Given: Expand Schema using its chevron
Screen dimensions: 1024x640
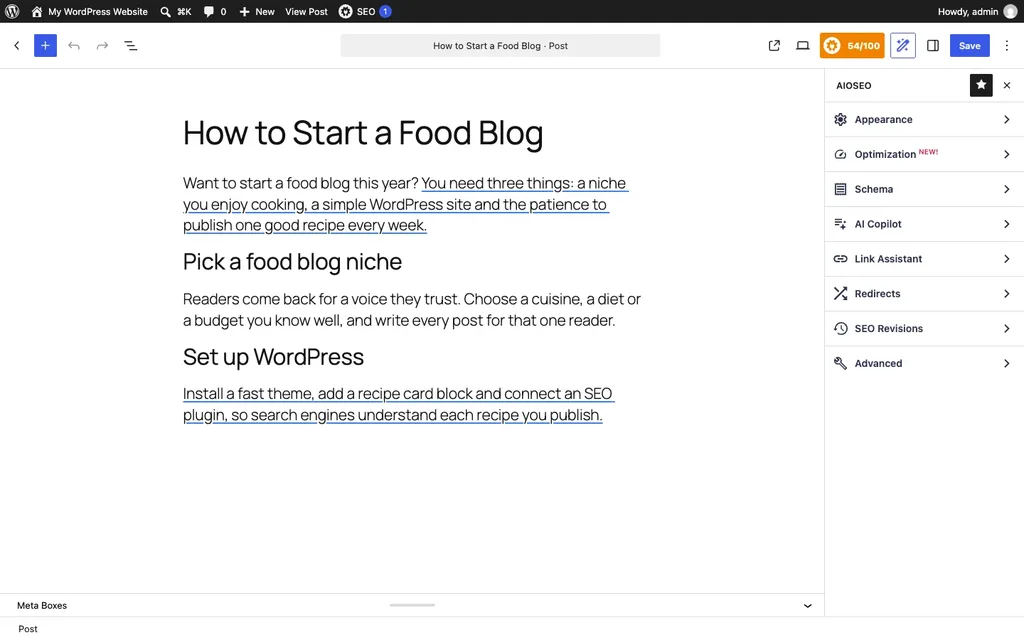Looking at the screenshot, I should pyautogui.click(x=1006, y=189).
